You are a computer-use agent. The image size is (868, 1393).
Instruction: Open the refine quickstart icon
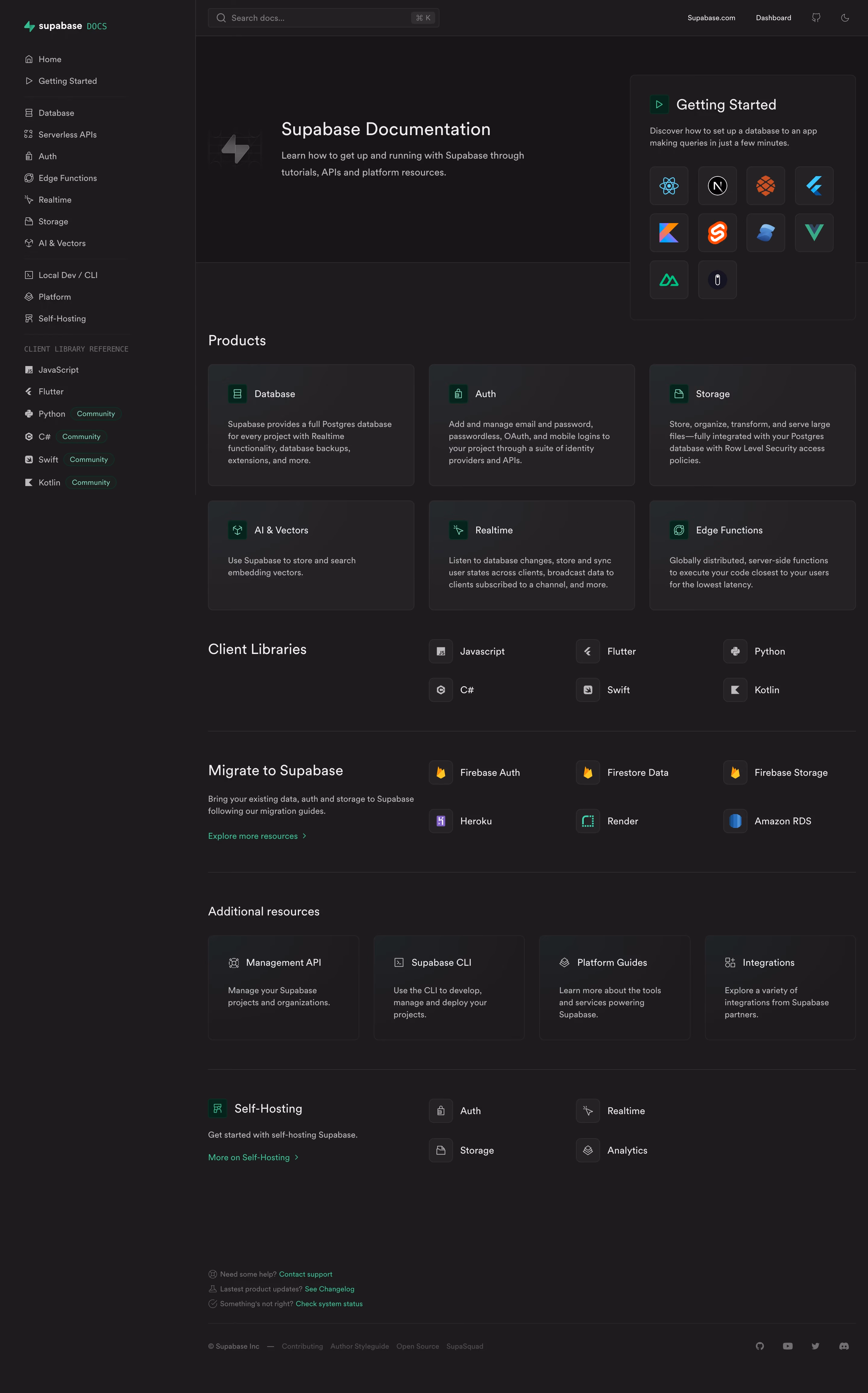click(717, 280)
